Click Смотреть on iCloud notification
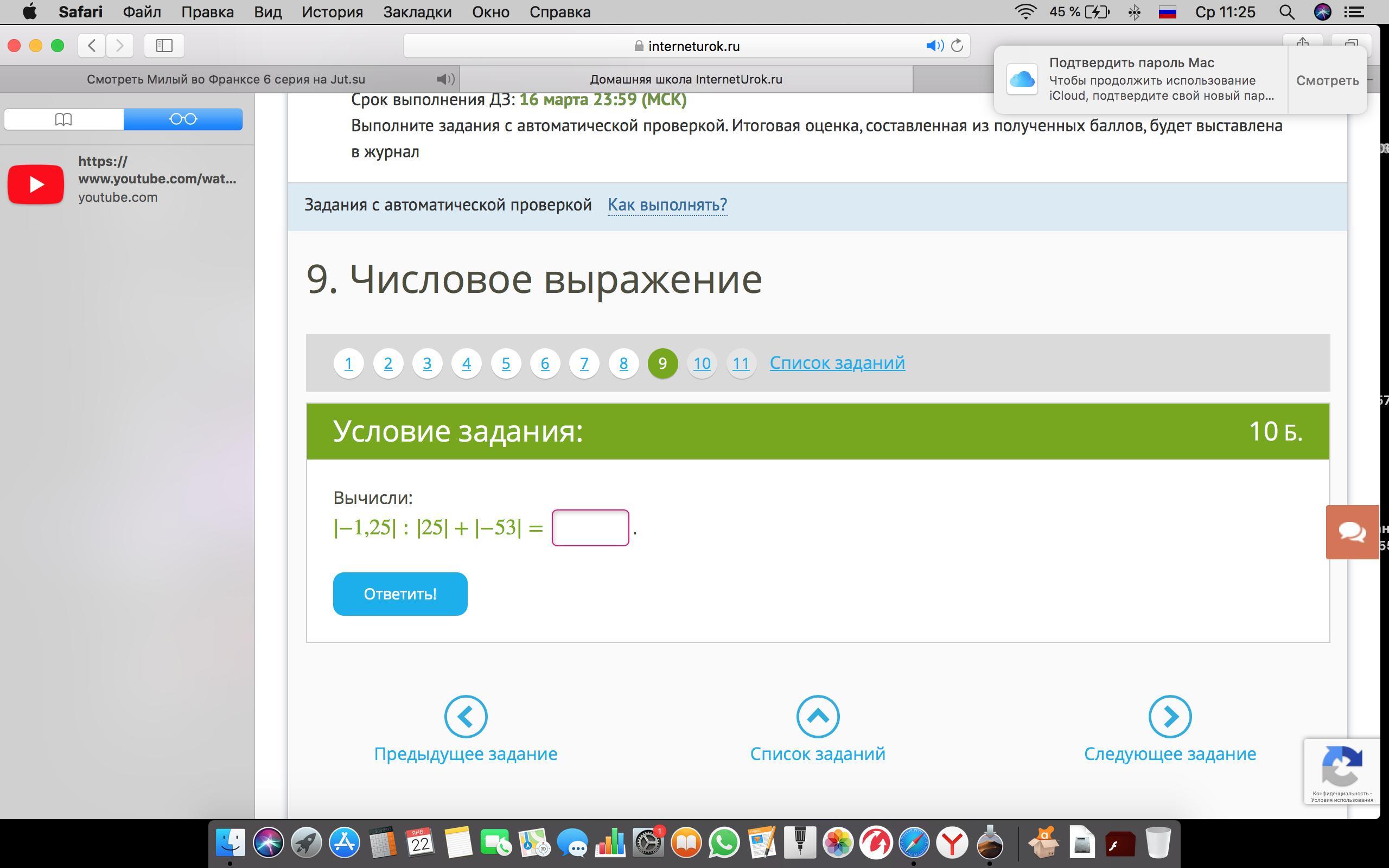 (1327, 80)
